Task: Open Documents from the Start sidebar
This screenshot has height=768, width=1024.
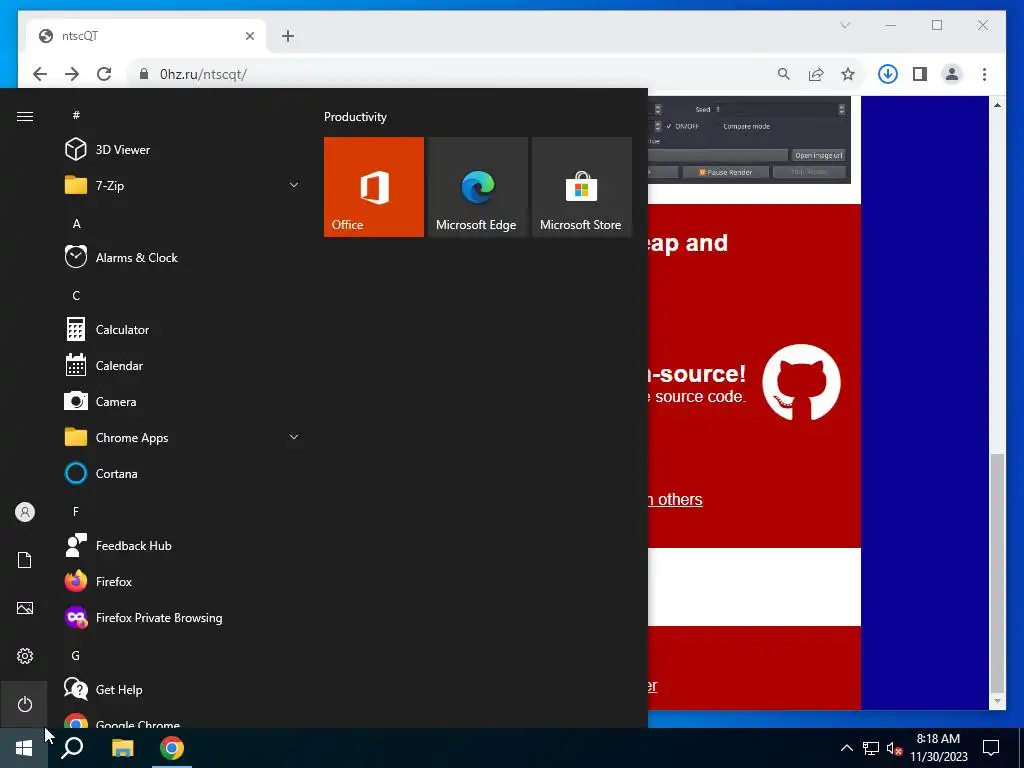Action: coord(25,560)
